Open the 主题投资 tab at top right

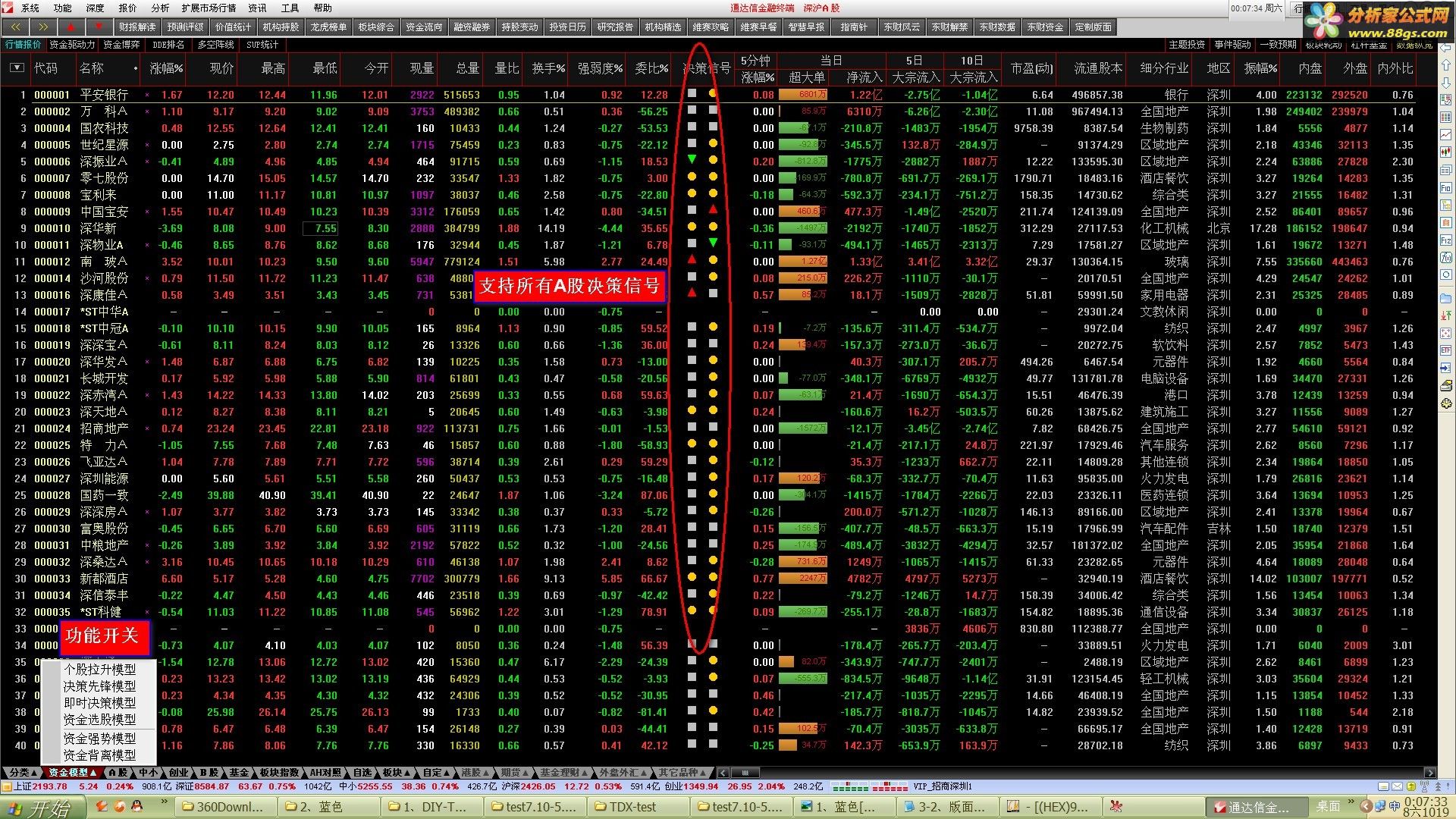click(1186, 45)
